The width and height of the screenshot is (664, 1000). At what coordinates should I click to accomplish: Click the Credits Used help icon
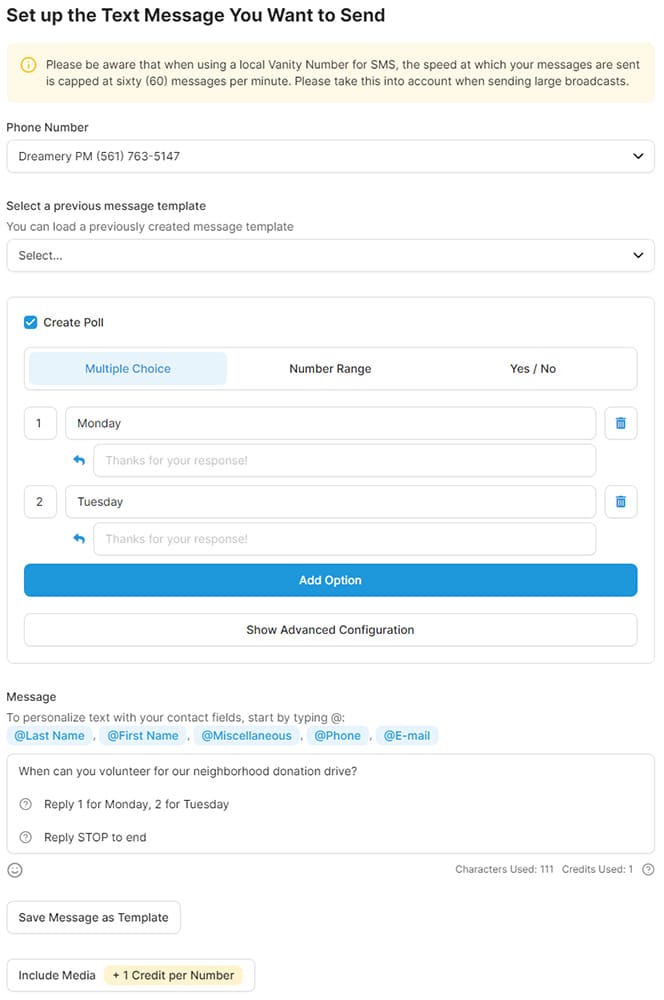pos(648,870)
